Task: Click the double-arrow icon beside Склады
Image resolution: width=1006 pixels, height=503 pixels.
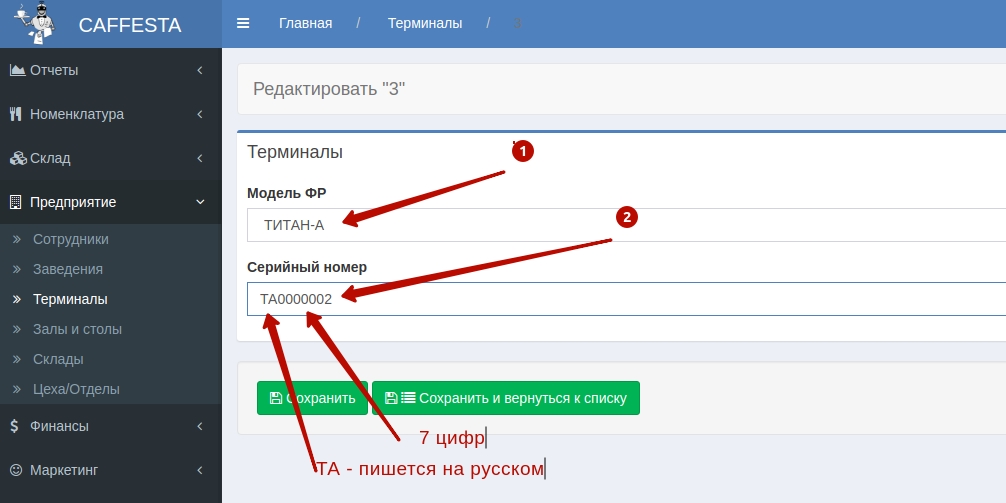Action: point(17,359)
